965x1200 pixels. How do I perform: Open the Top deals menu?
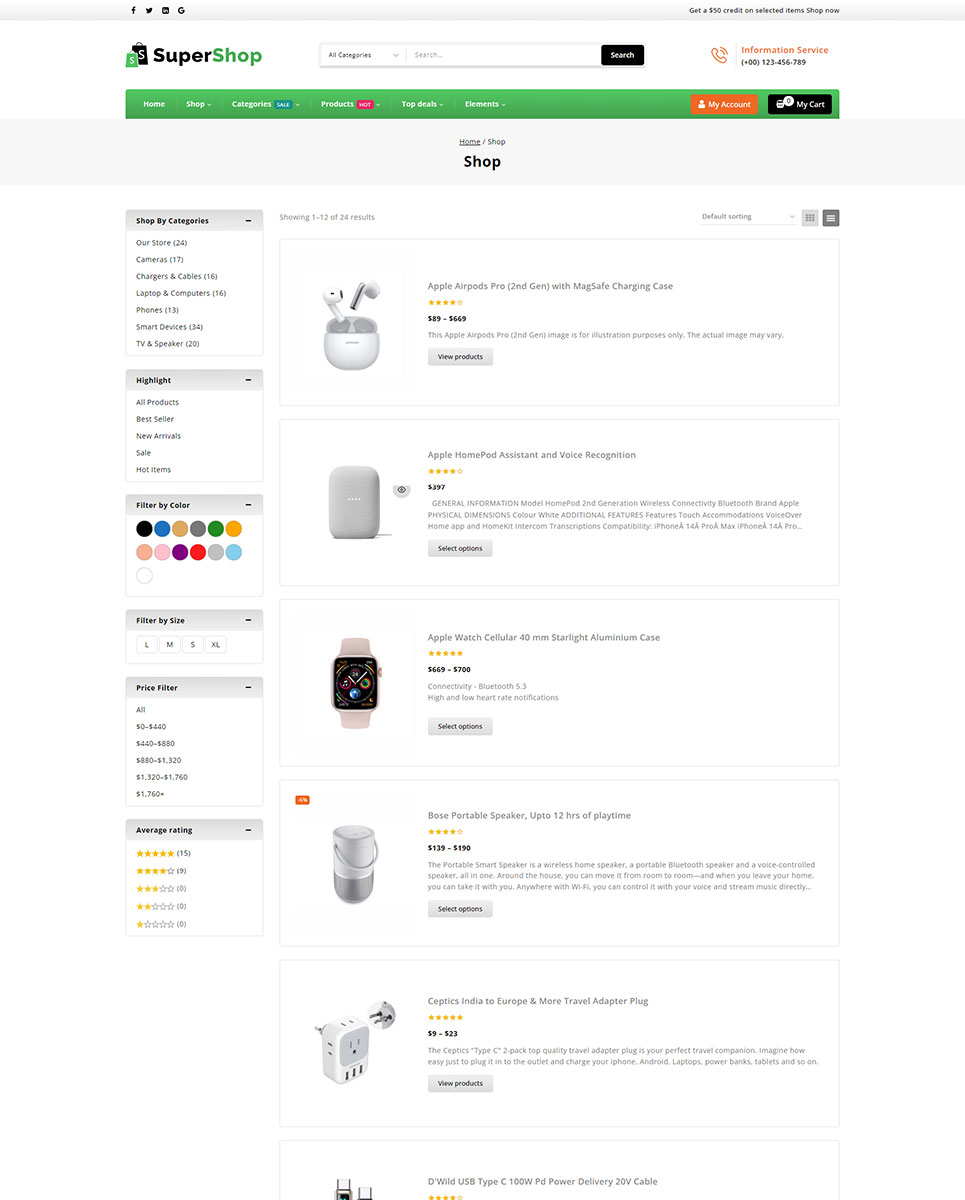(x=422, y=104)
